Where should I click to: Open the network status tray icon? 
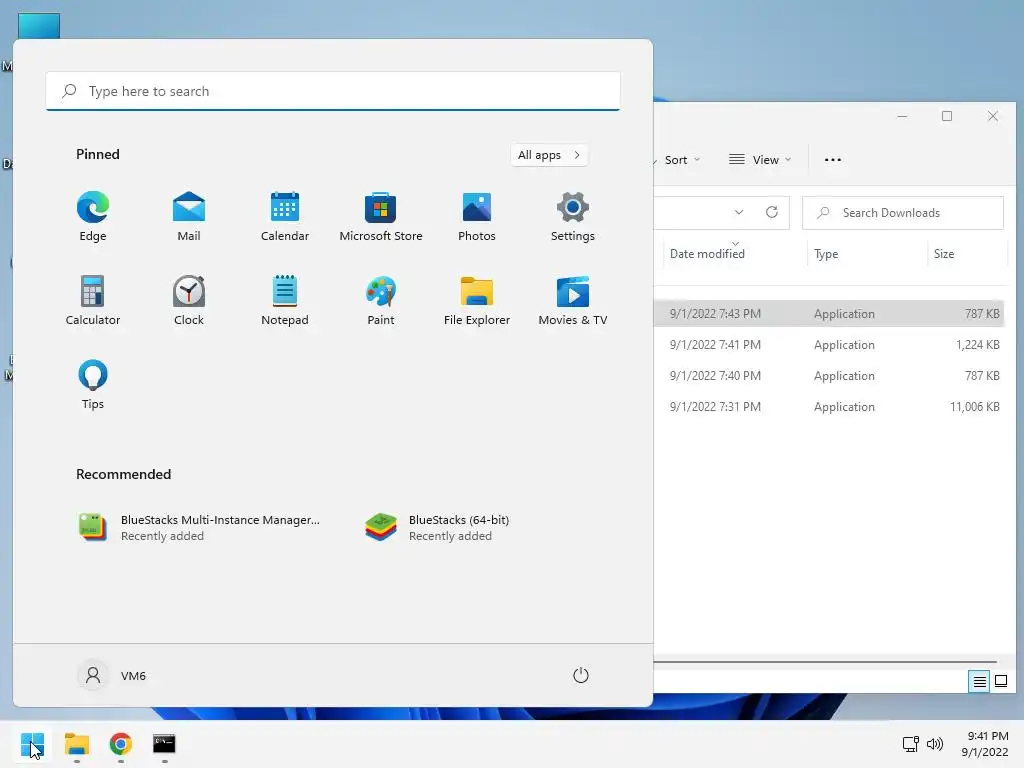point(910,744)
